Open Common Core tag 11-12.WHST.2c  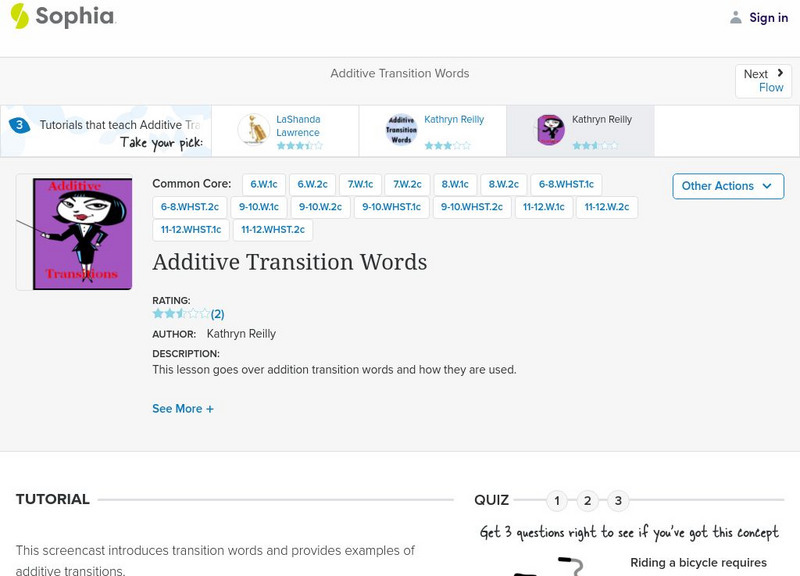(273, 230)
